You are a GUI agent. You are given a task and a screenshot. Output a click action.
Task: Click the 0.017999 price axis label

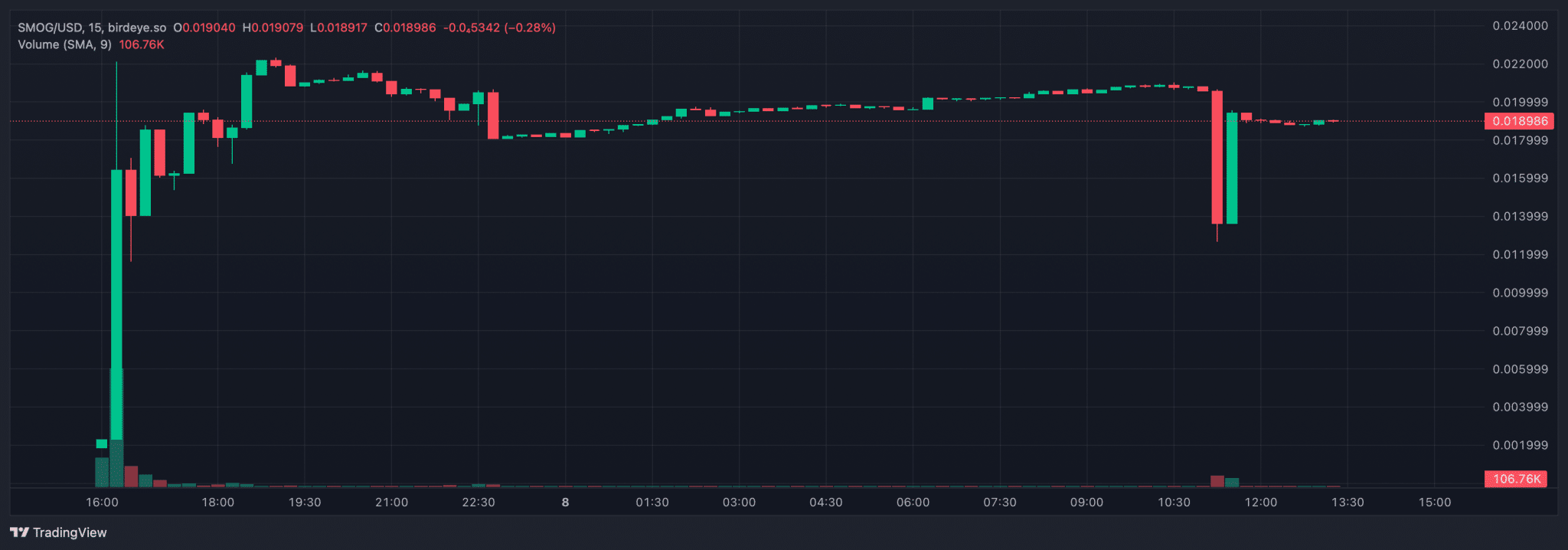(1520, 140)
